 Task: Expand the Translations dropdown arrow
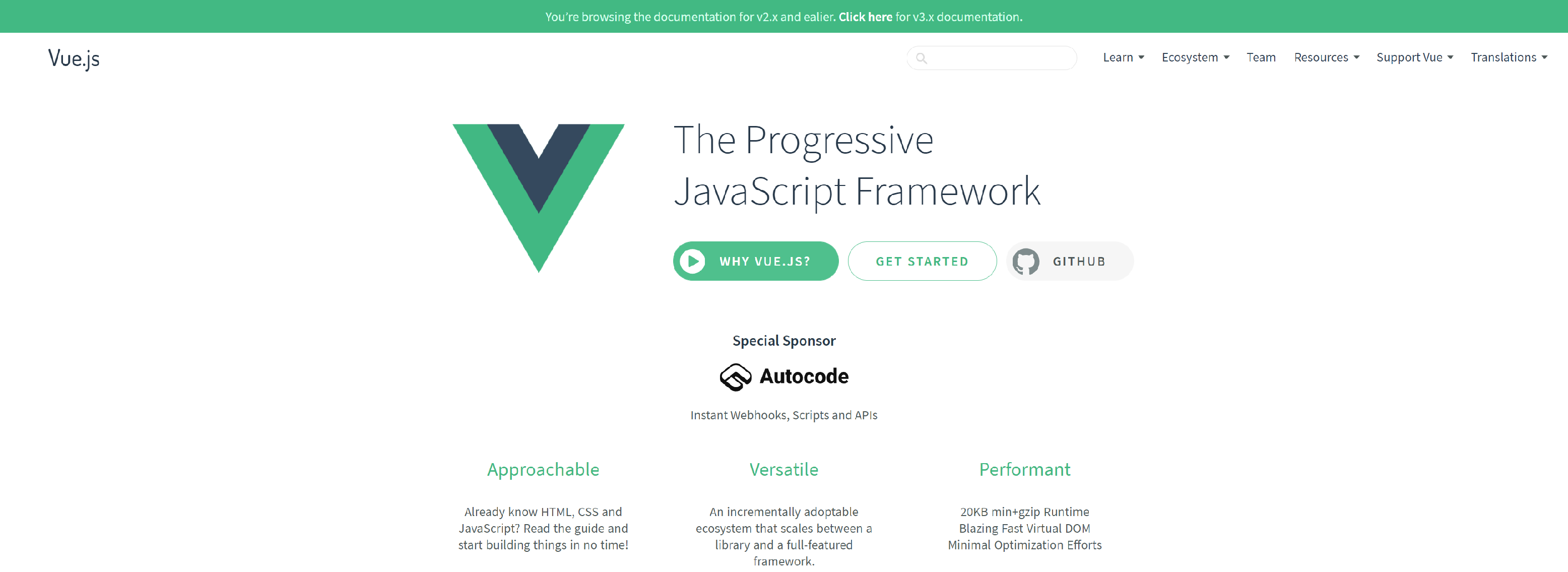coord(1545,58)
